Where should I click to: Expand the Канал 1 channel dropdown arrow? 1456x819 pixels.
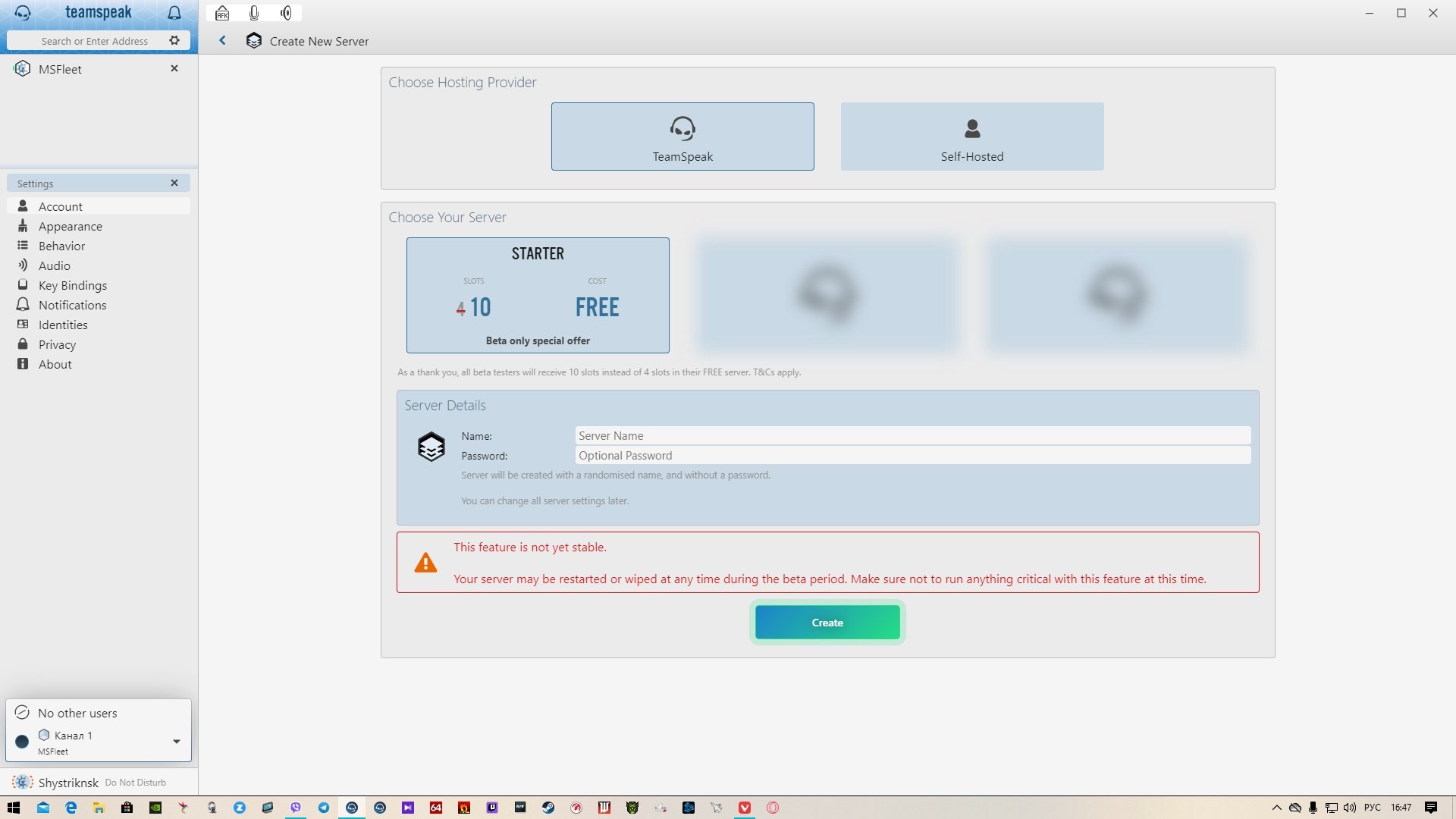(177, 741)
